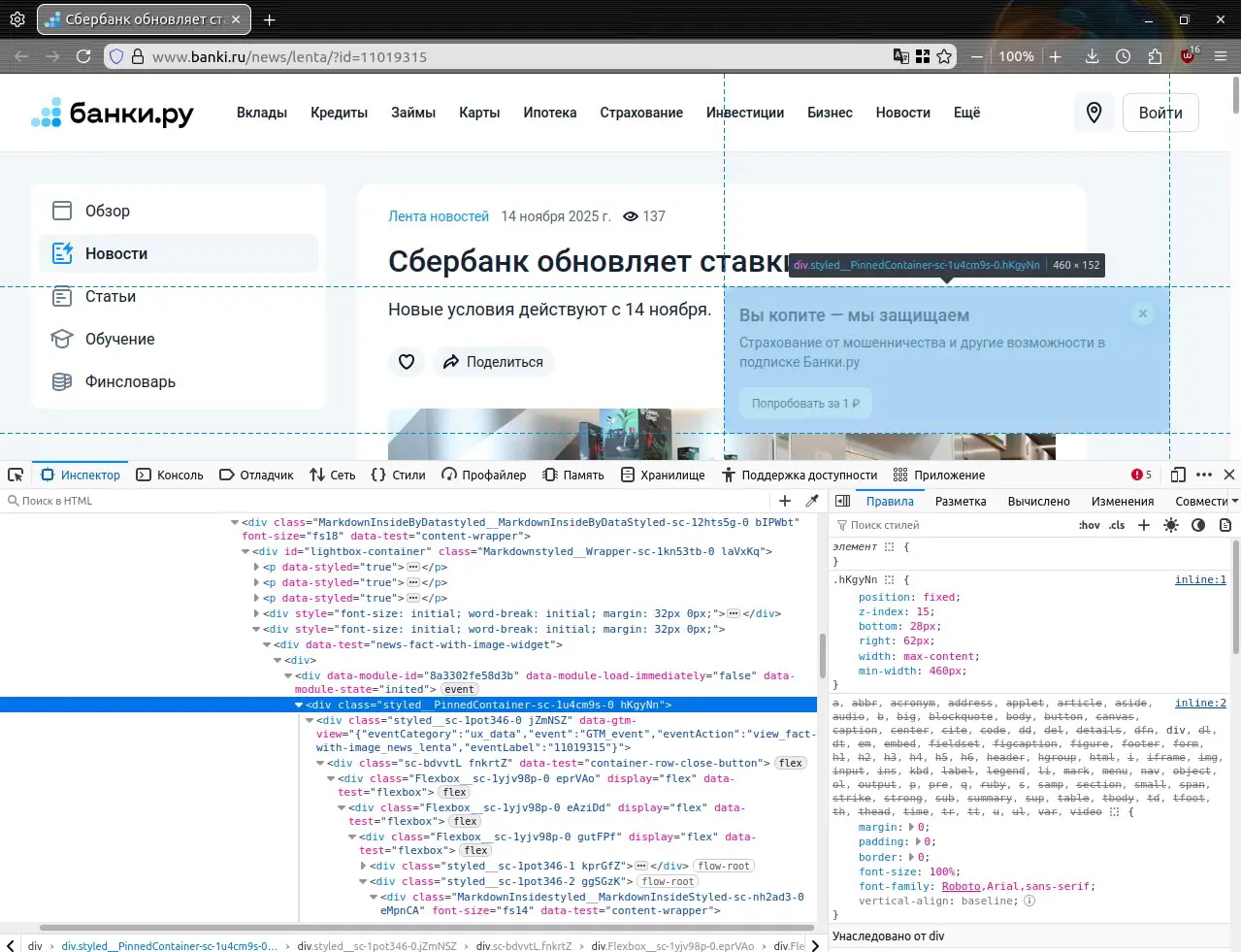Open the Сеть network tab
Screen dimensions: 1241x952
coord(333,475)
